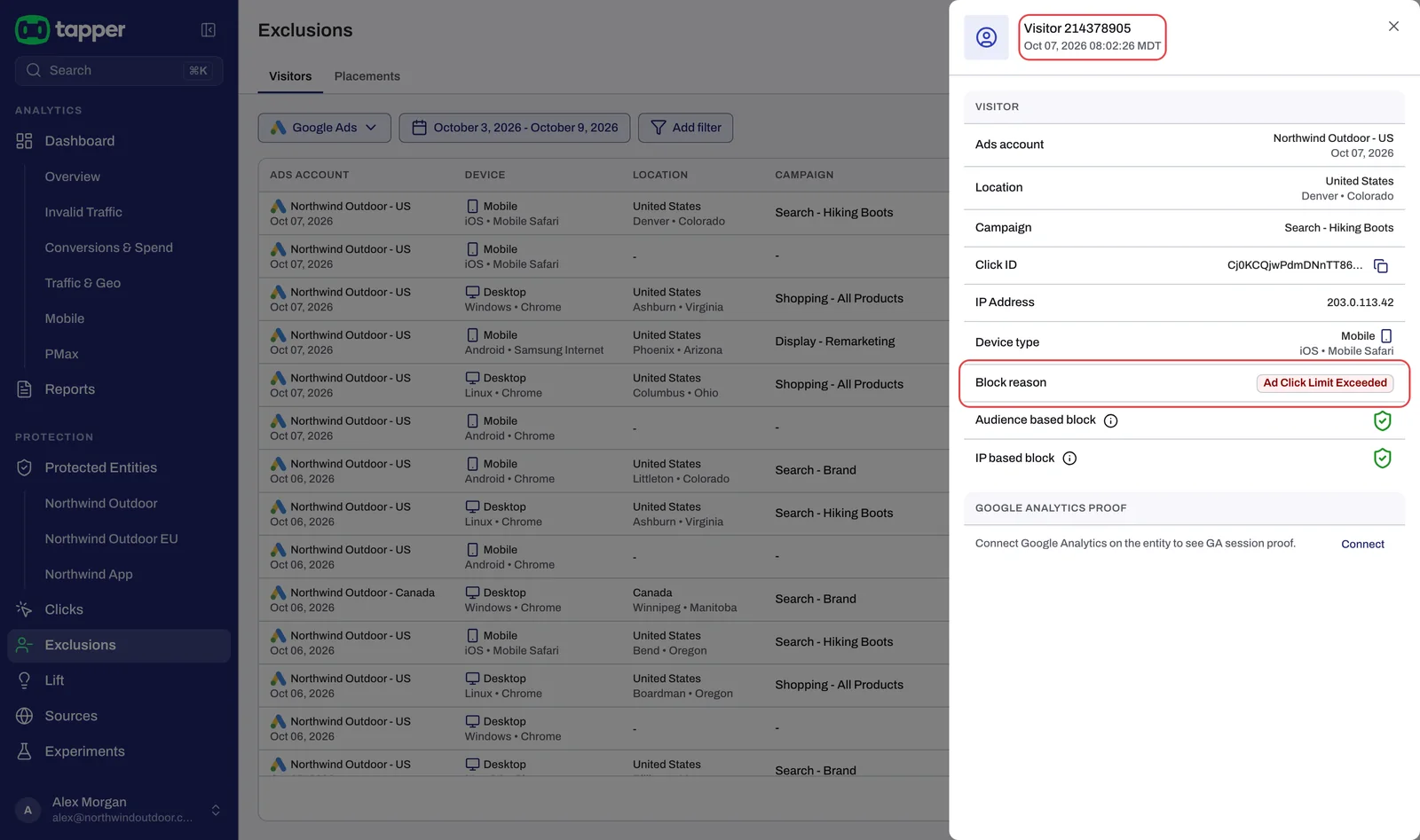This screenshot has height=840, width=1420.
Task: Open Northwind Outdoor EU entity
Action: point(111,538)
